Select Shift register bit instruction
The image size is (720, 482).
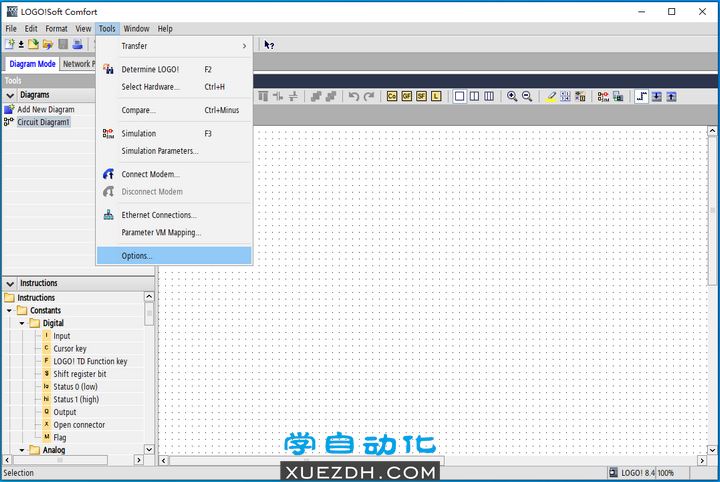pyautogui.click(x=79, y=374)
